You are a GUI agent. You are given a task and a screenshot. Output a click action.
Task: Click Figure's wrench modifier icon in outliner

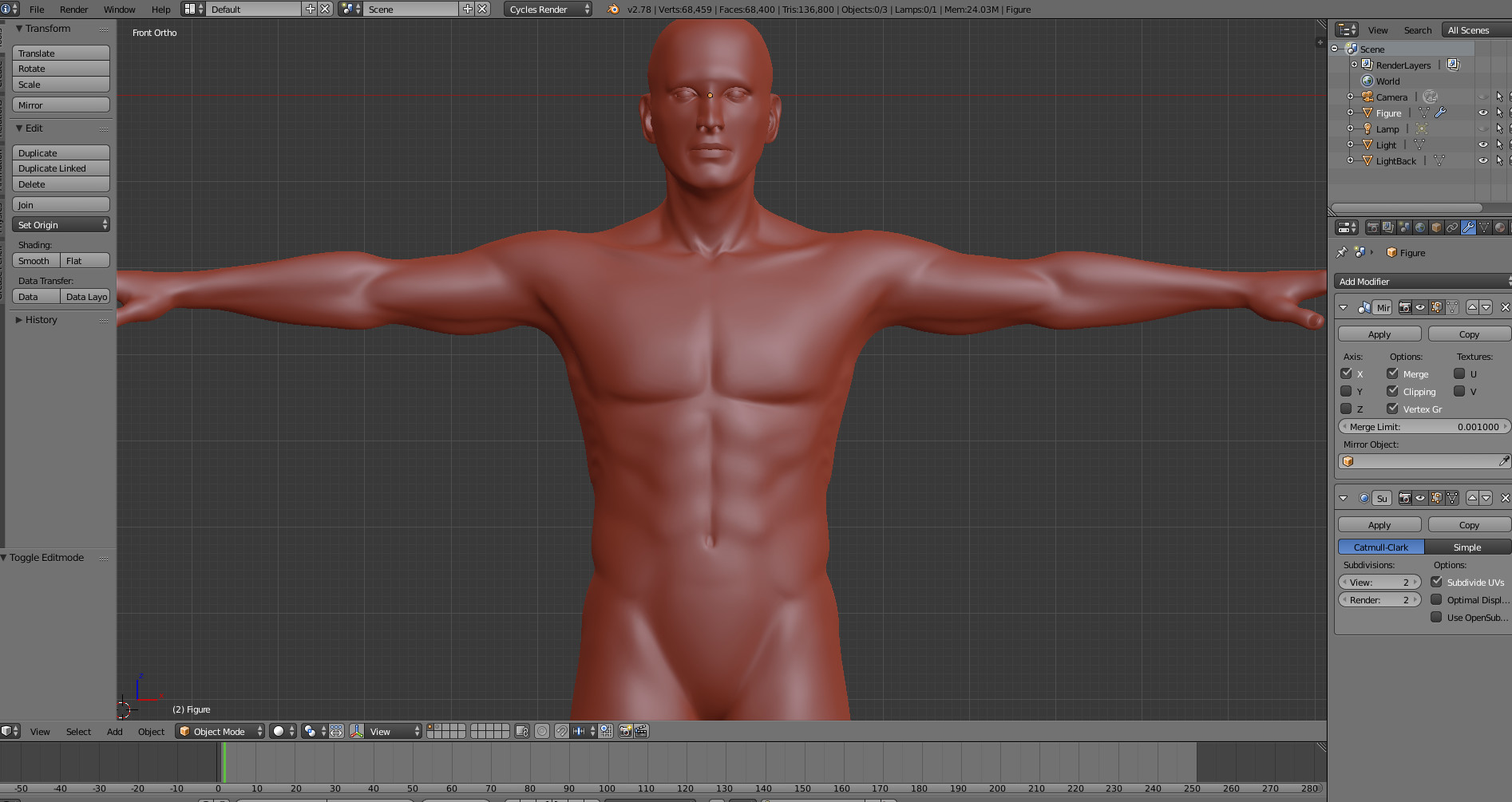tap(1441, 113)
